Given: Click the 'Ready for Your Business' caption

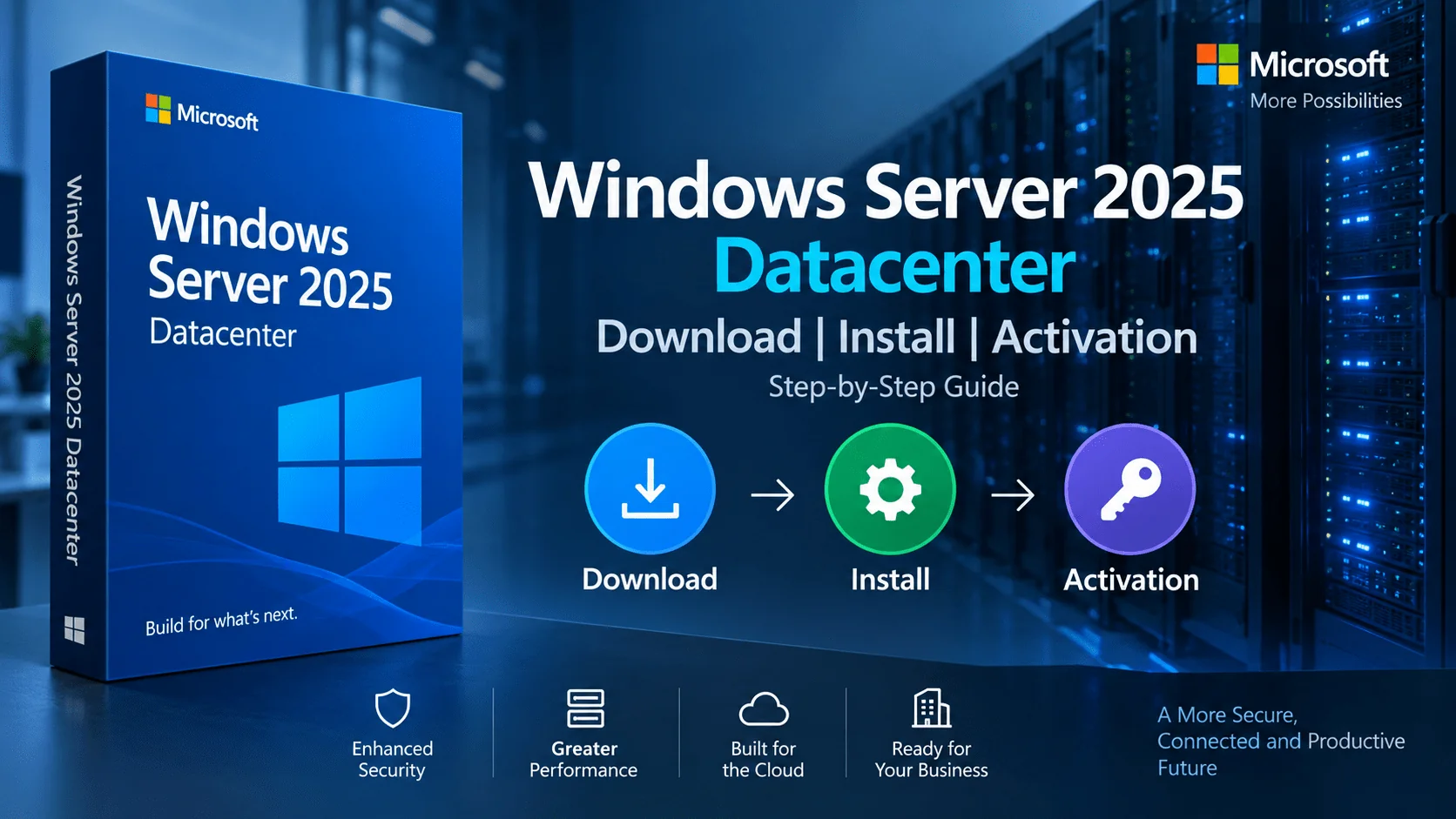Looking at the screenshot, I should click(931, 760).
